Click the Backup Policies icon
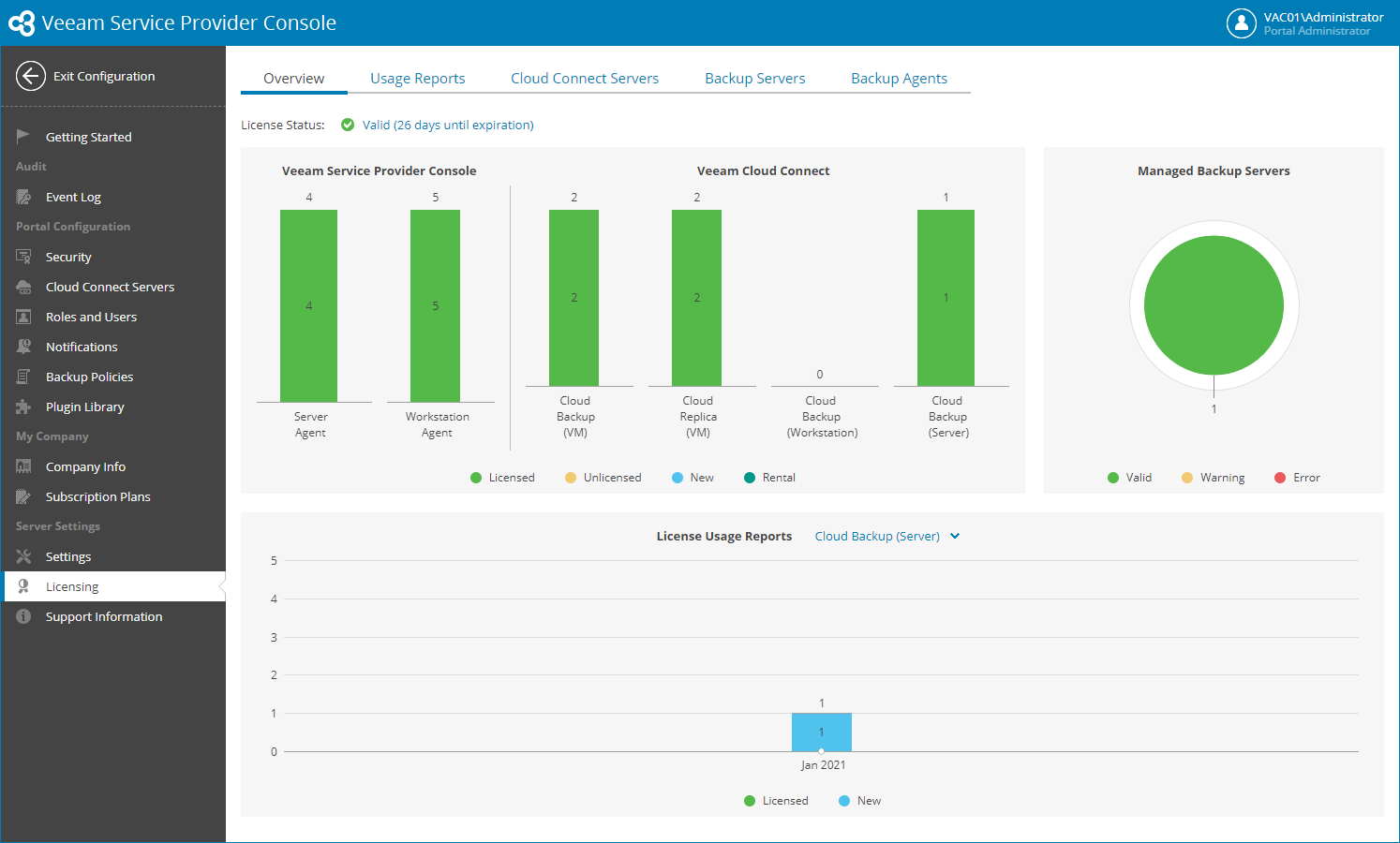1400x843 pixels. (23, 377)
